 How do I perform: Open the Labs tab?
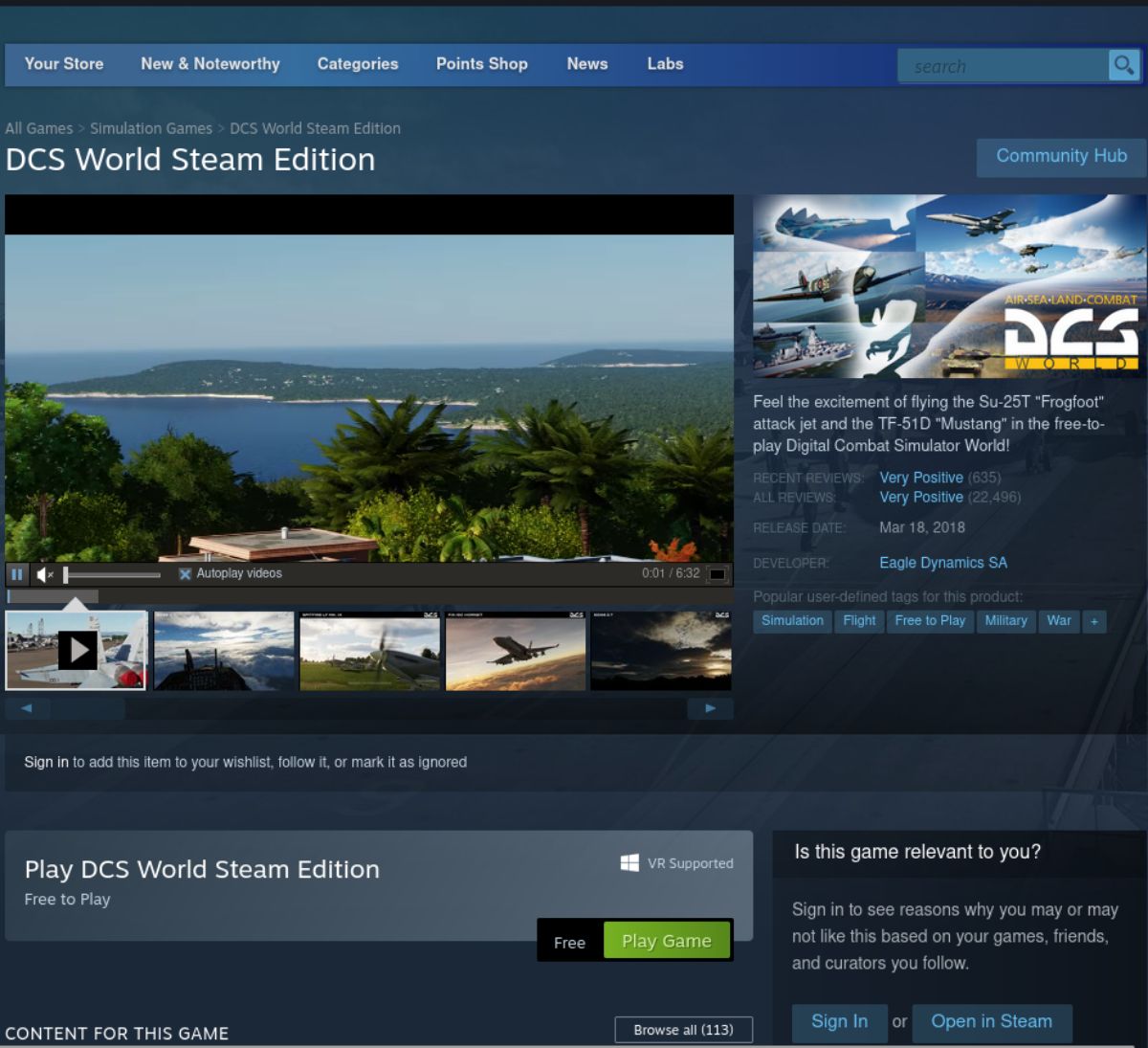[665, 64]
